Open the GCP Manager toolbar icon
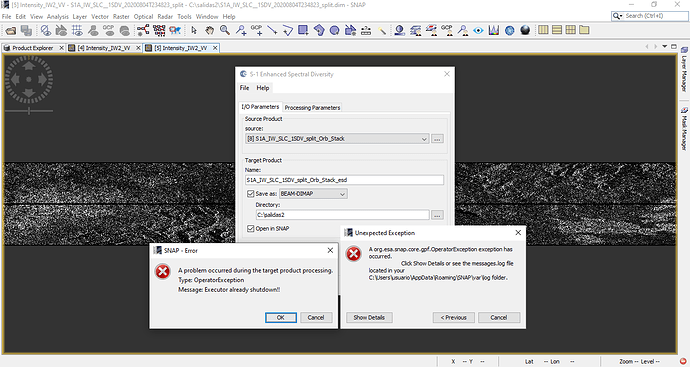 (447, 30)
